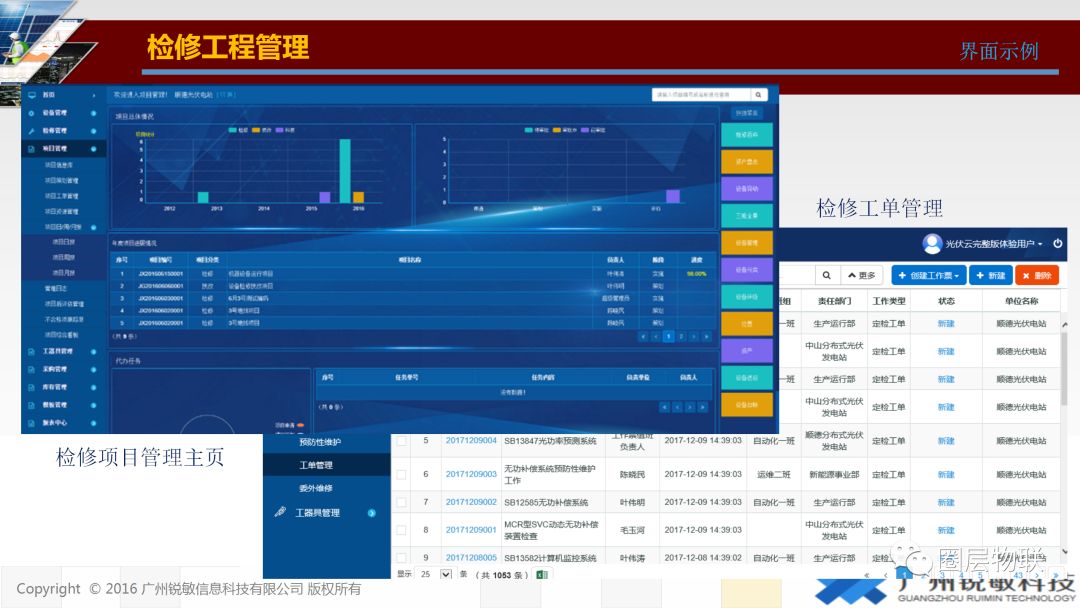This screenshot has height=608, width=1080.
Task: Open work order 20171209003
Action: click(471, 474)
